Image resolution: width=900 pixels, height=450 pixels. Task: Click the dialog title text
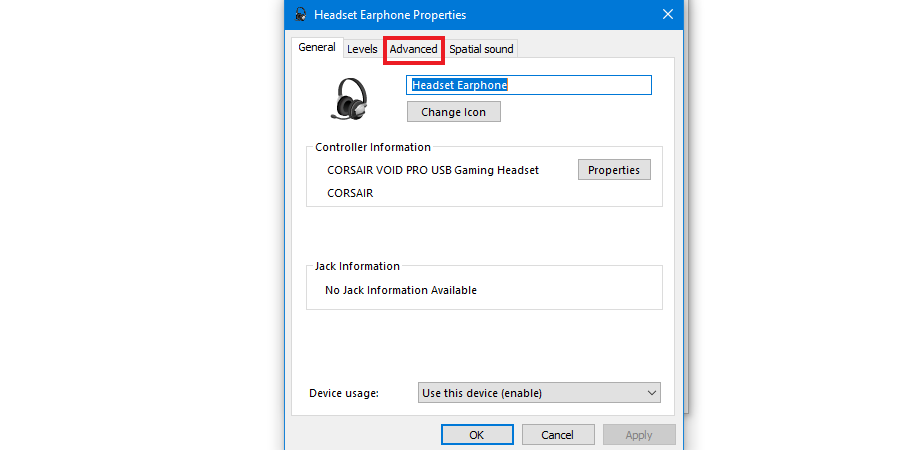390,15
